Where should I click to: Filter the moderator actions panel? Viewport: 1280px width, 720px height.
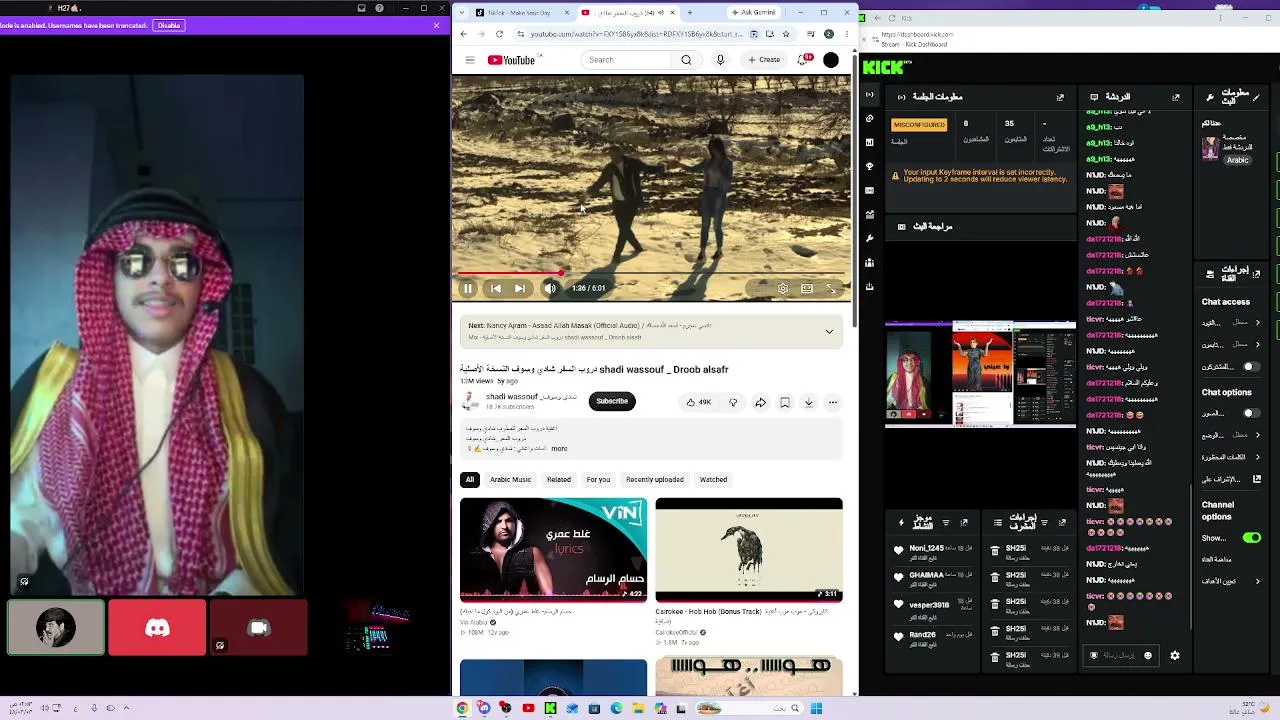click(x=1044, y=522)
